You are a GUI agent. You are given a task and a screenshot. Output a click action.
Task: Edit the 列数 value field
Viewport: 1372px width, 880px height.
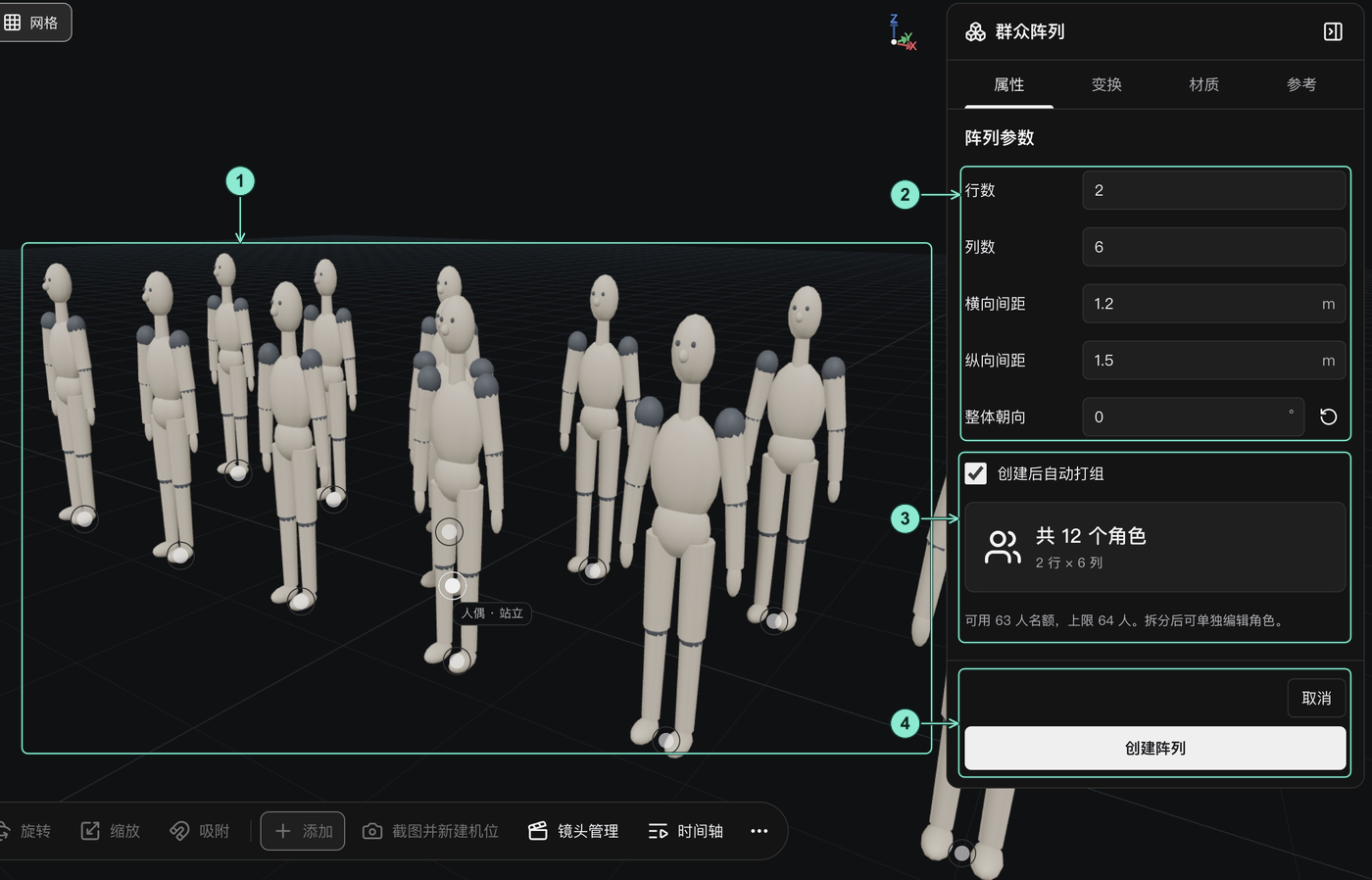[1213, 247]
